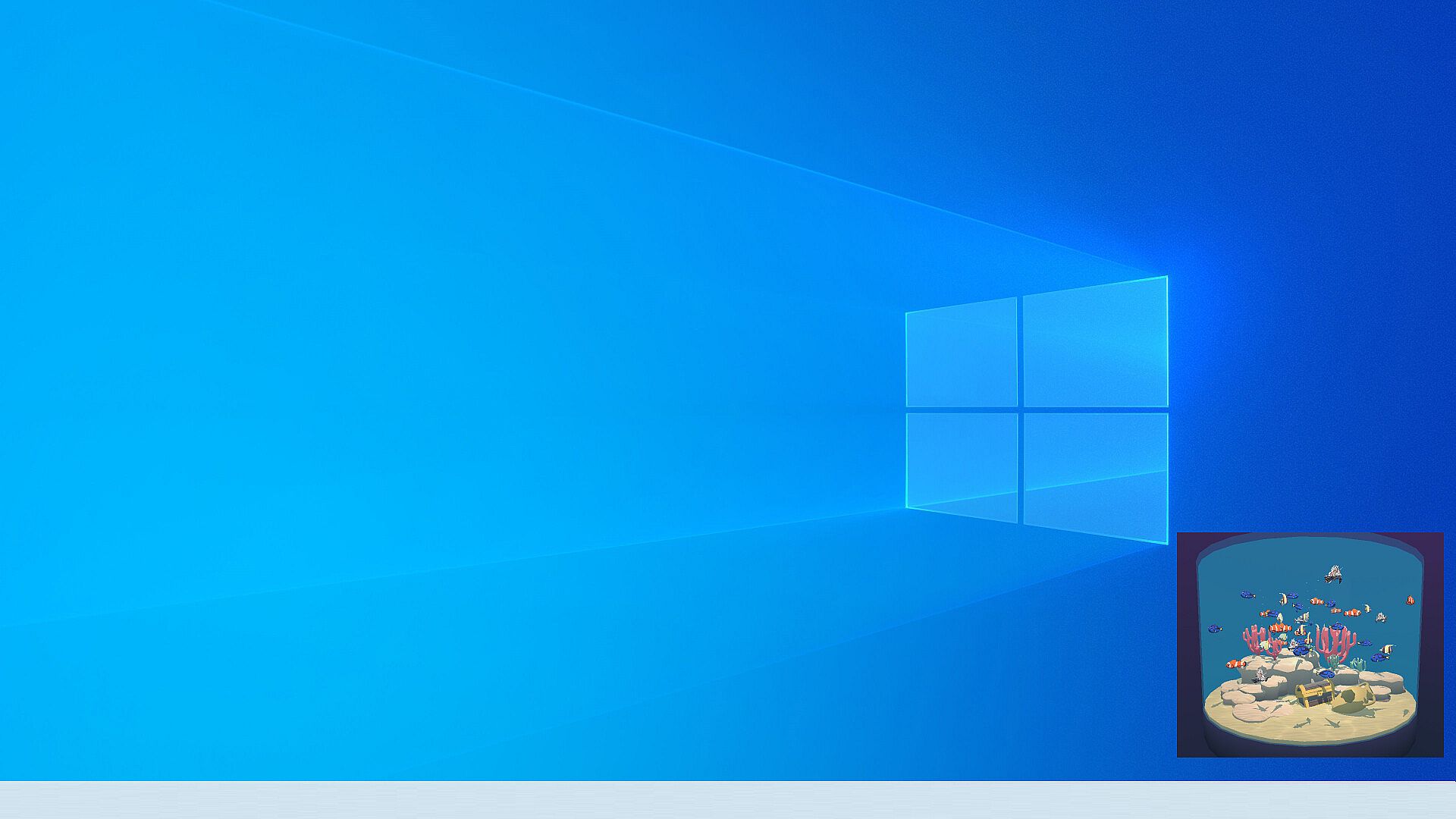
Task: Click the rightmost teal coral near the rocks
Action: tap(1358, 664)
